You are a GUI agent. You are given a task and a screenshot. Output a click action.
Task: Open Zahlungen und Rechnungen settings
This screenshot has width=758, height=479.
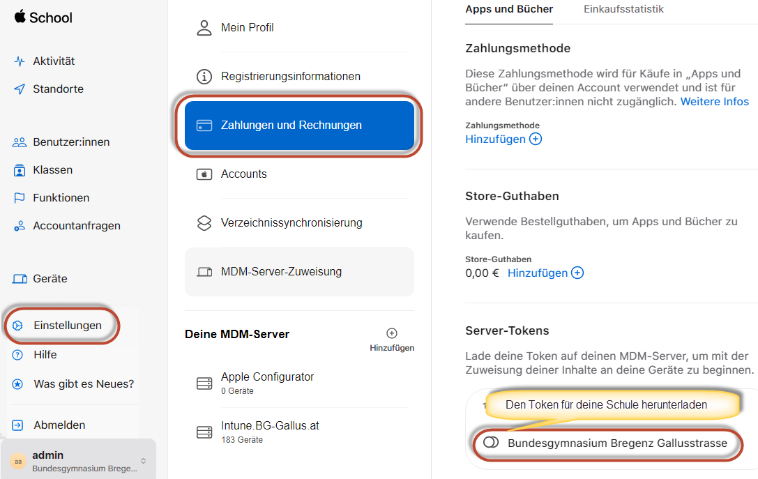[298, 125]
